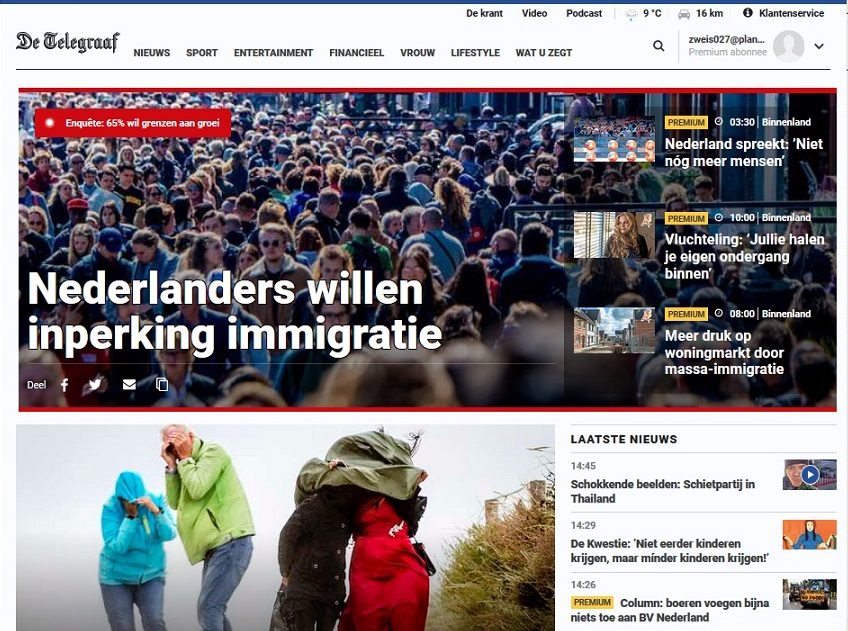848x631 pixels.
Task: Click the weather 9 °C icon
Action: click(x=631, y=14)
